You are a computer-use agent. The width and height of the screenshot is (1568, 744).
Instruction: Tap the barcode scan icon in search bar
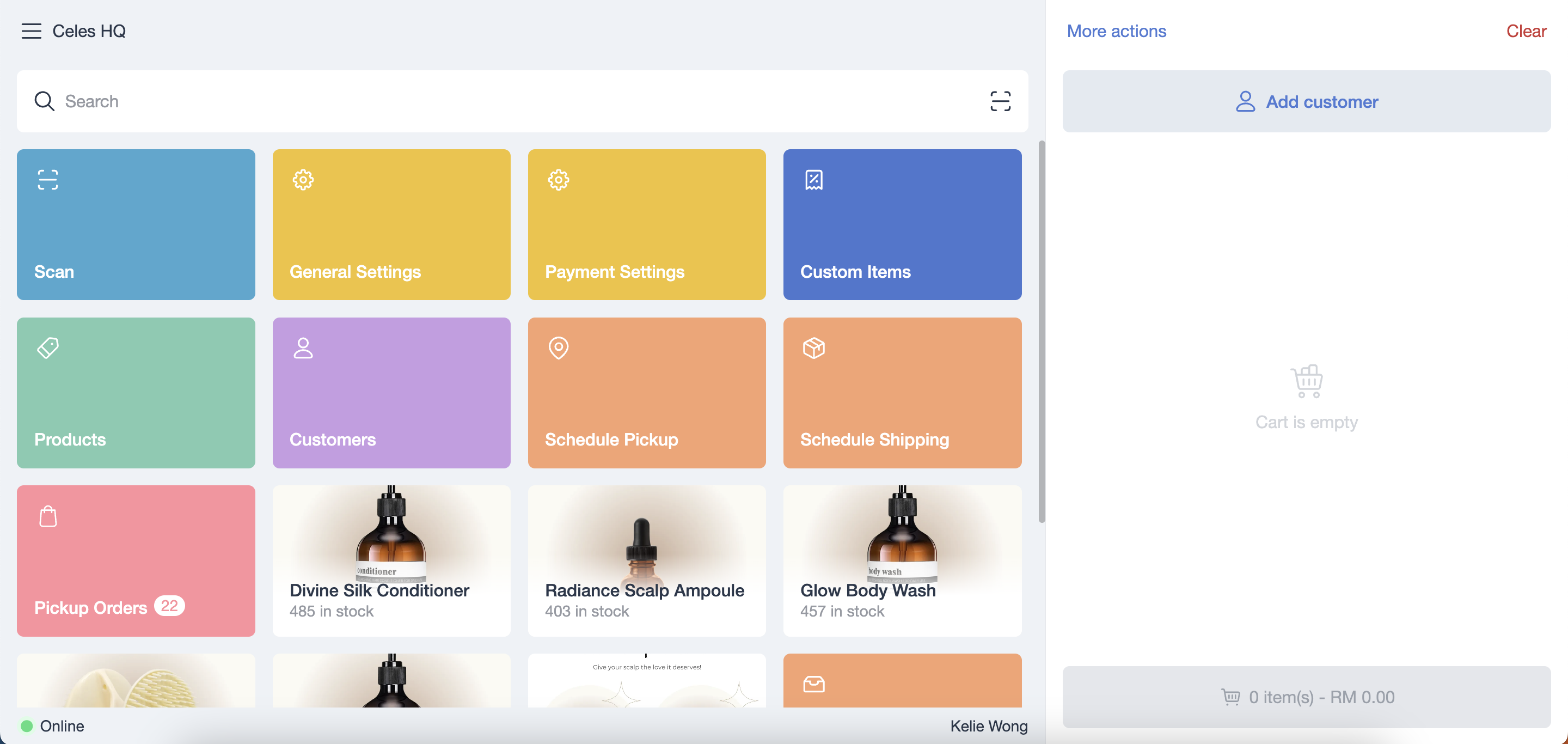coord(1000,101)
